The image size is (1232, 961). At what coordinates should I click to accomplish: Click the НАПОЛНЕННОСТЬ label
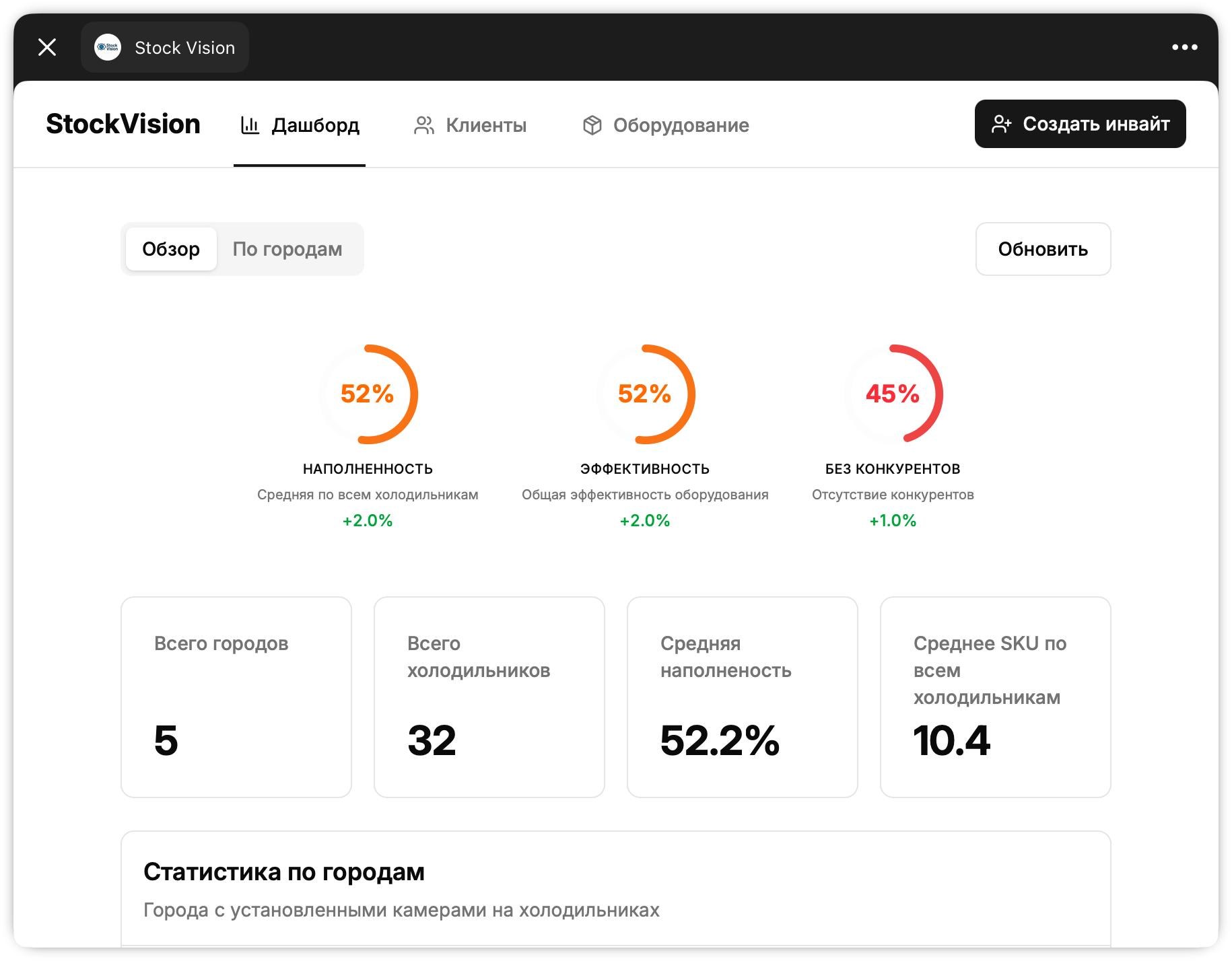(368, 469)
